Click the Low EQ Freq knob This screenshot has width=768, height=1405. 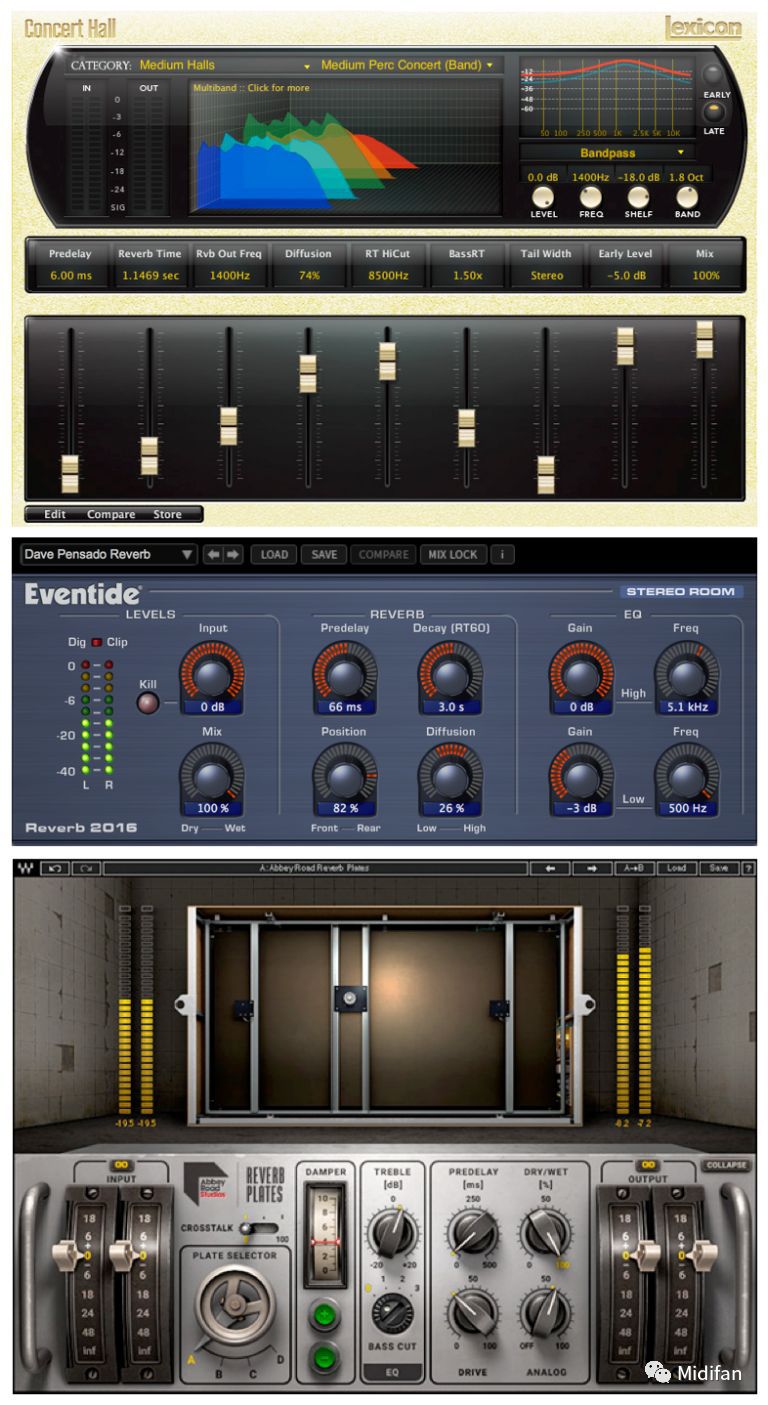tap(686, 779)
